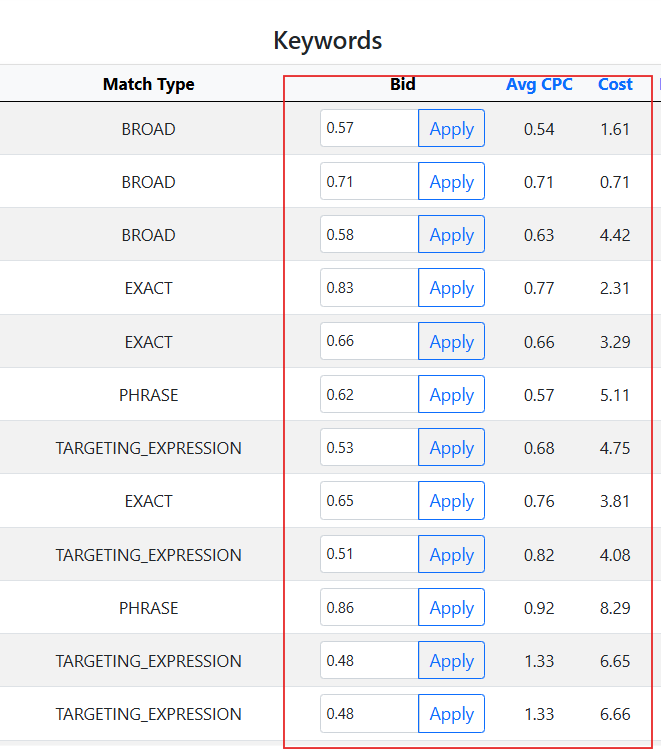
Task: Sort table by Avg CPC column header
Action: click(x=539, y=84)
